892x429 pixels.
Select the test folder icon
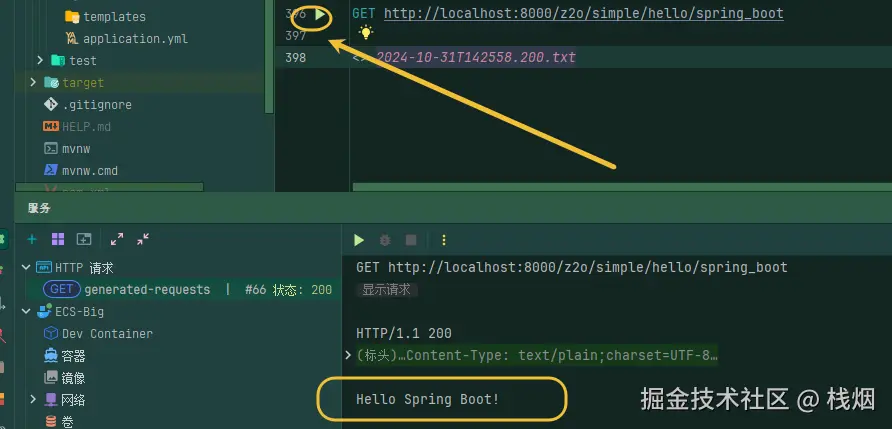point(57,60)
